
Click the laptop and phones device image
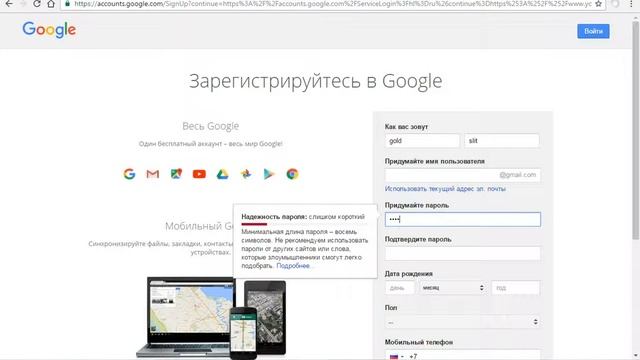[x=211, y=318]
